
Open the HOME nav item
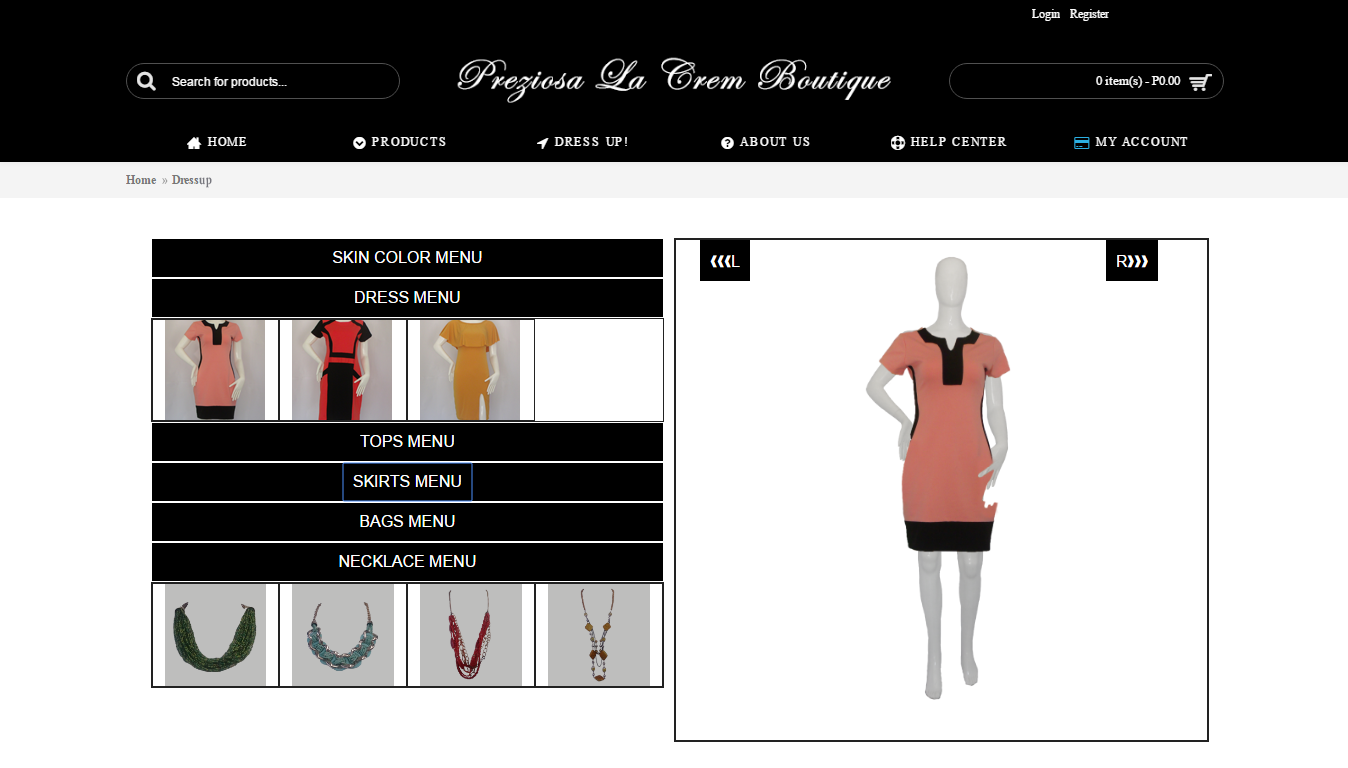pyautogui.click(x=217, y=142)
